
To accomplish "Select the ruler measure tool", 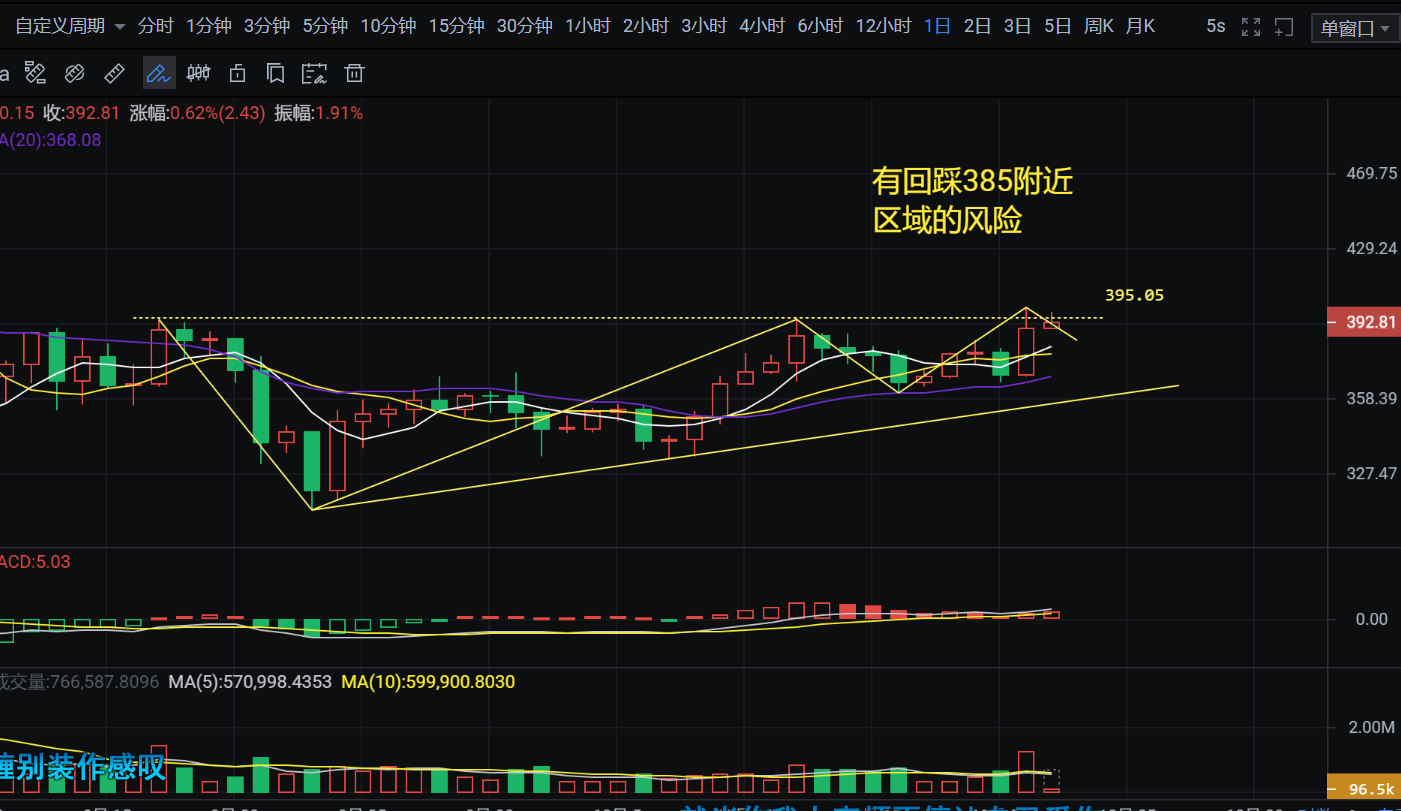I will point(114,72).
